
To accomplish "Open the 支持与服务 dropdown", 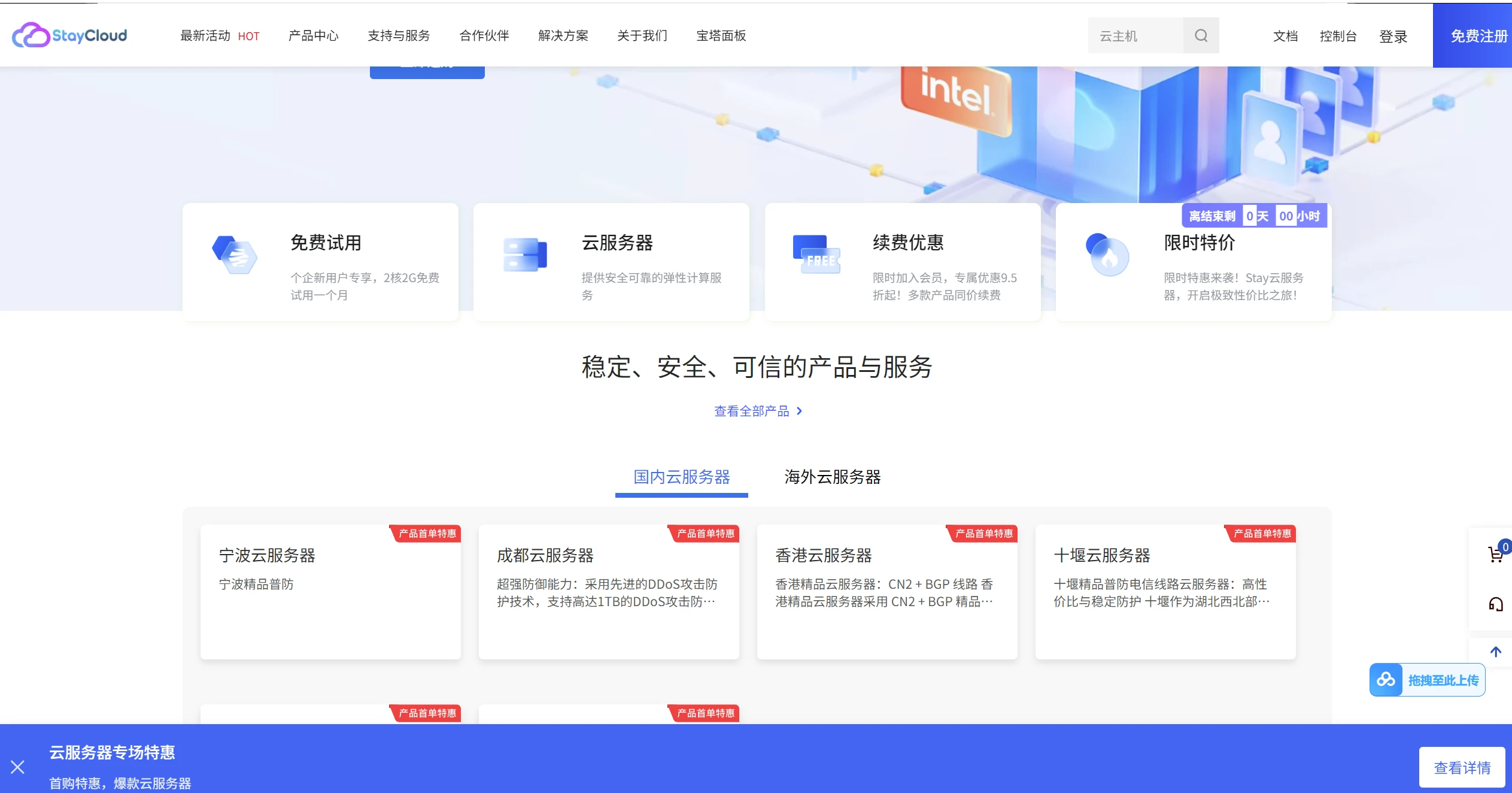I will click(399, 36).
